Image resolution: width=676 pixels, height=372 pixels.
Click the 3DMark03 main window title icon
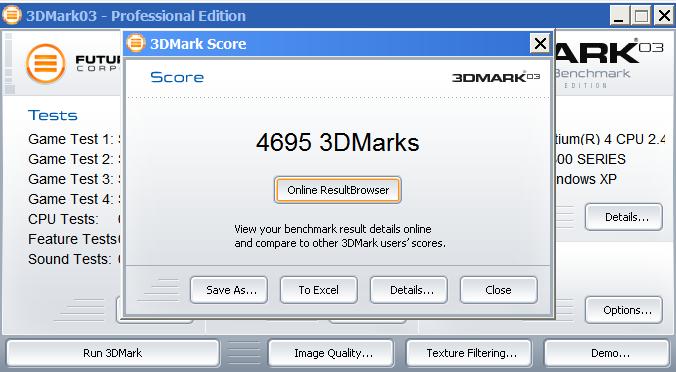[x=12, y=15]
